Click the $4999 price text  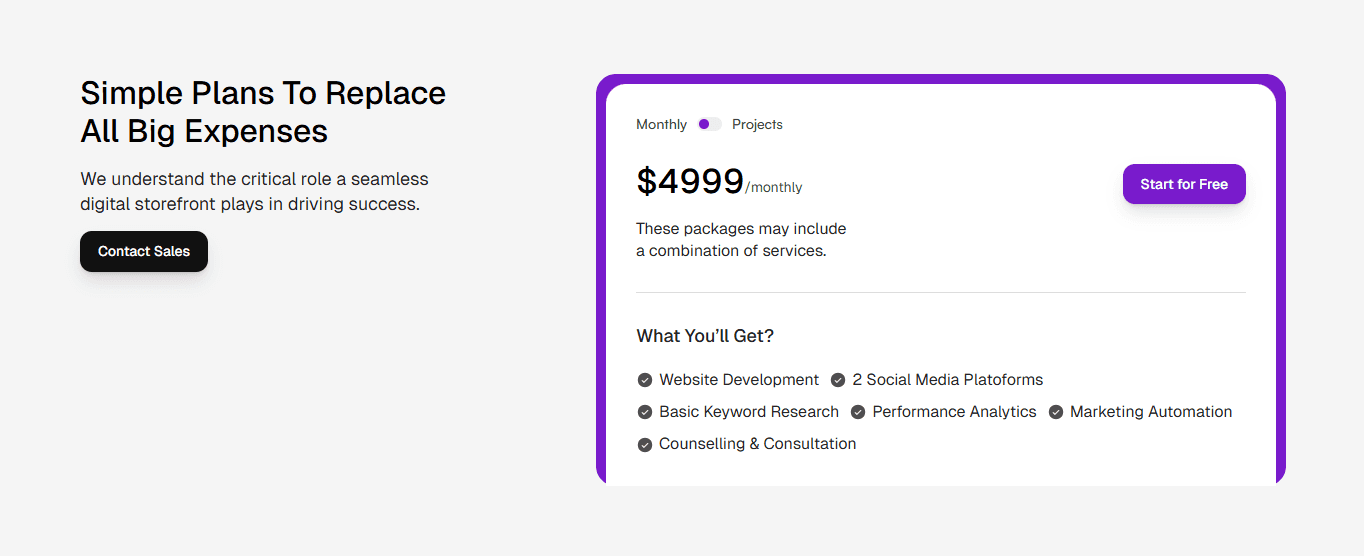pos(690,182)
